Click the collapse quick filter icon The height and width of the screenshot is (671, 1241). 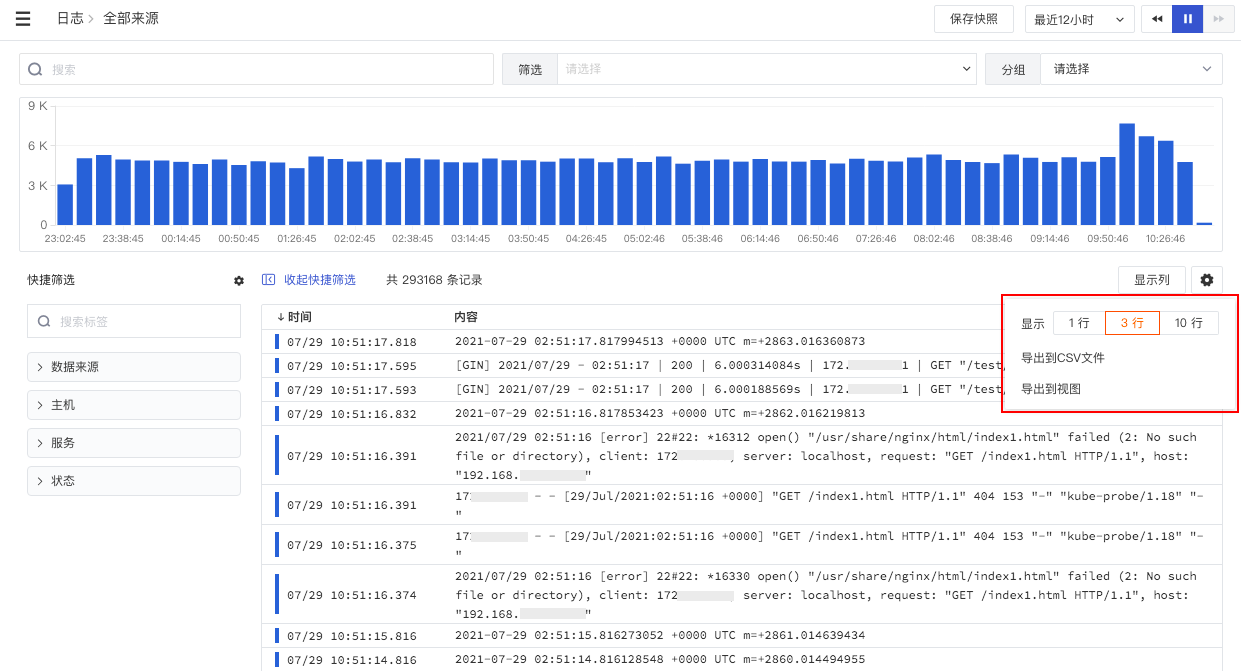pos(268,280)
